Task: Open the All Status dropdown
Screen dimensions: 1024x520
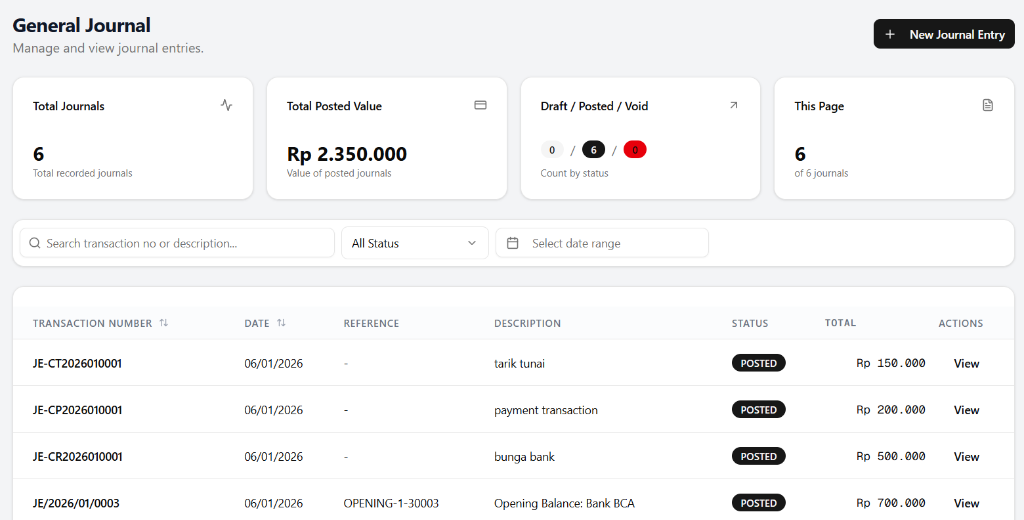Action: coord(414,243)
